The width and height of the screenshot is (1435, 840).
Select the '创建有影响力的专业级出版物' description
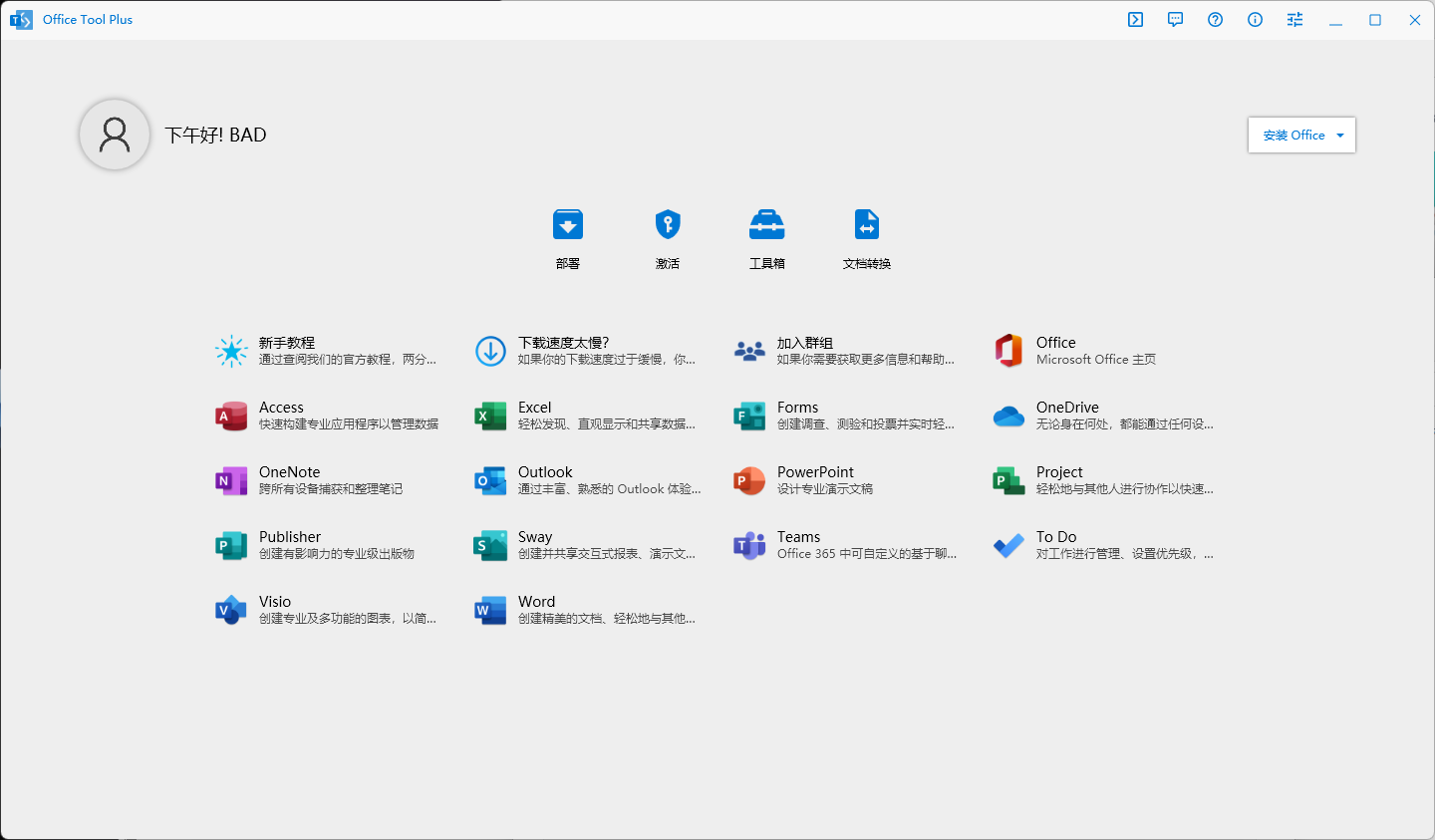click(x=337, y=554)
